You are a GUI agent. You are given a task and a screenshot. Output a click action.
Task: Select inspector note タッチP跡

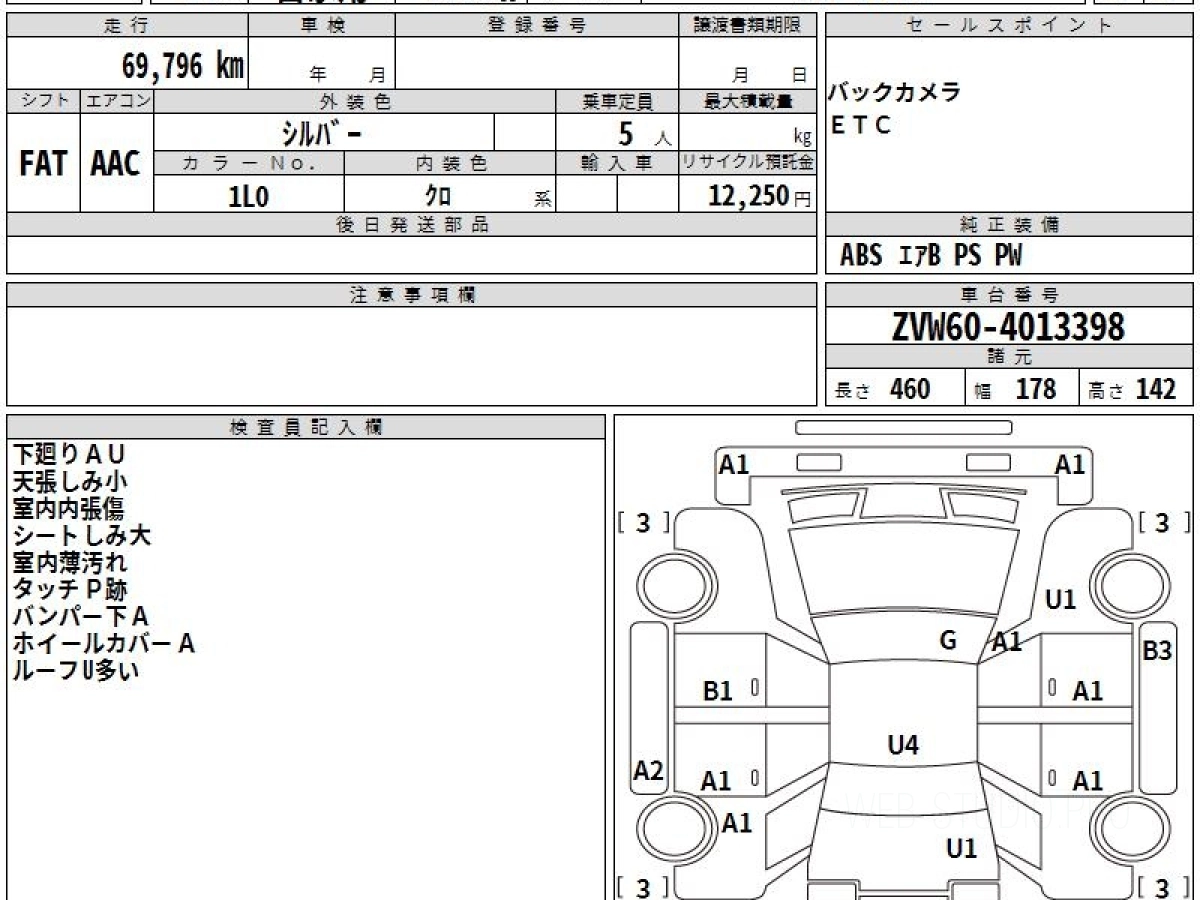tap(69, 589)
